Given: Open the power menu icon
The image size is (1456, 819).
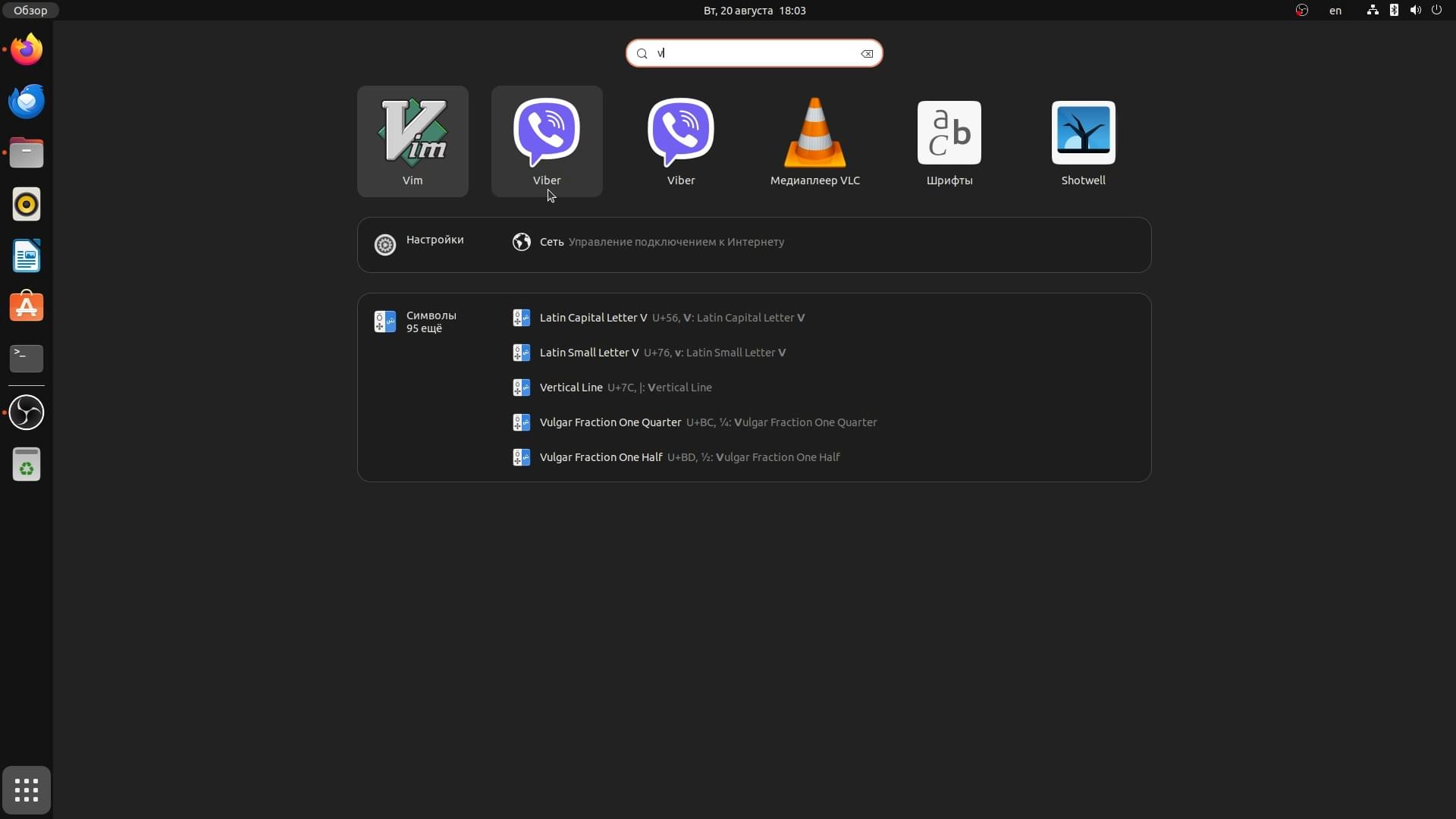Looking at the screenshot, I should pyautogui.click(x=1436, y=11).
